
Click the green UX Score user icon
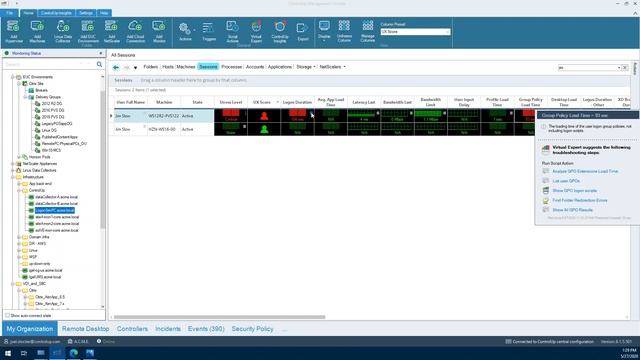tap(264, 129)
